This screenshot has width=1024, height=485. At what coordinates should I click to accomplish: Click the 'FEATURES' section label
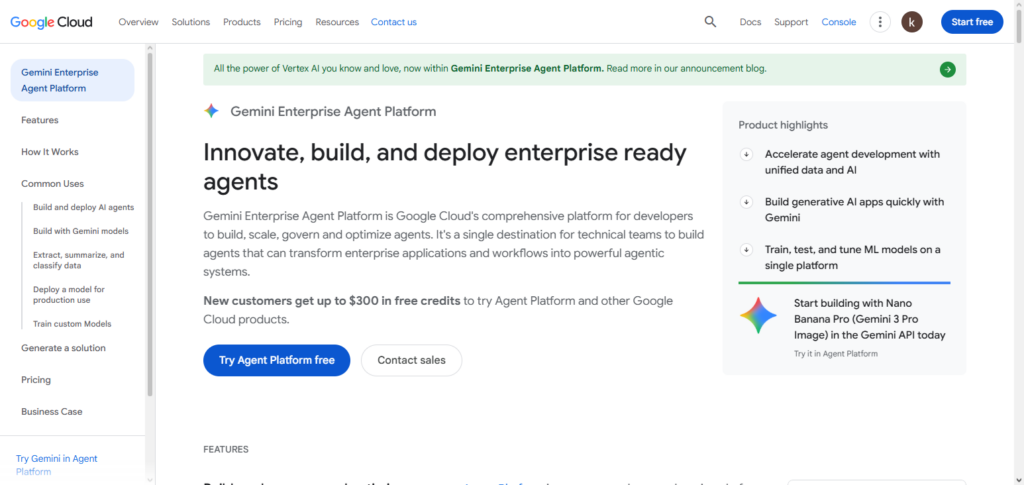pos(226,450)
